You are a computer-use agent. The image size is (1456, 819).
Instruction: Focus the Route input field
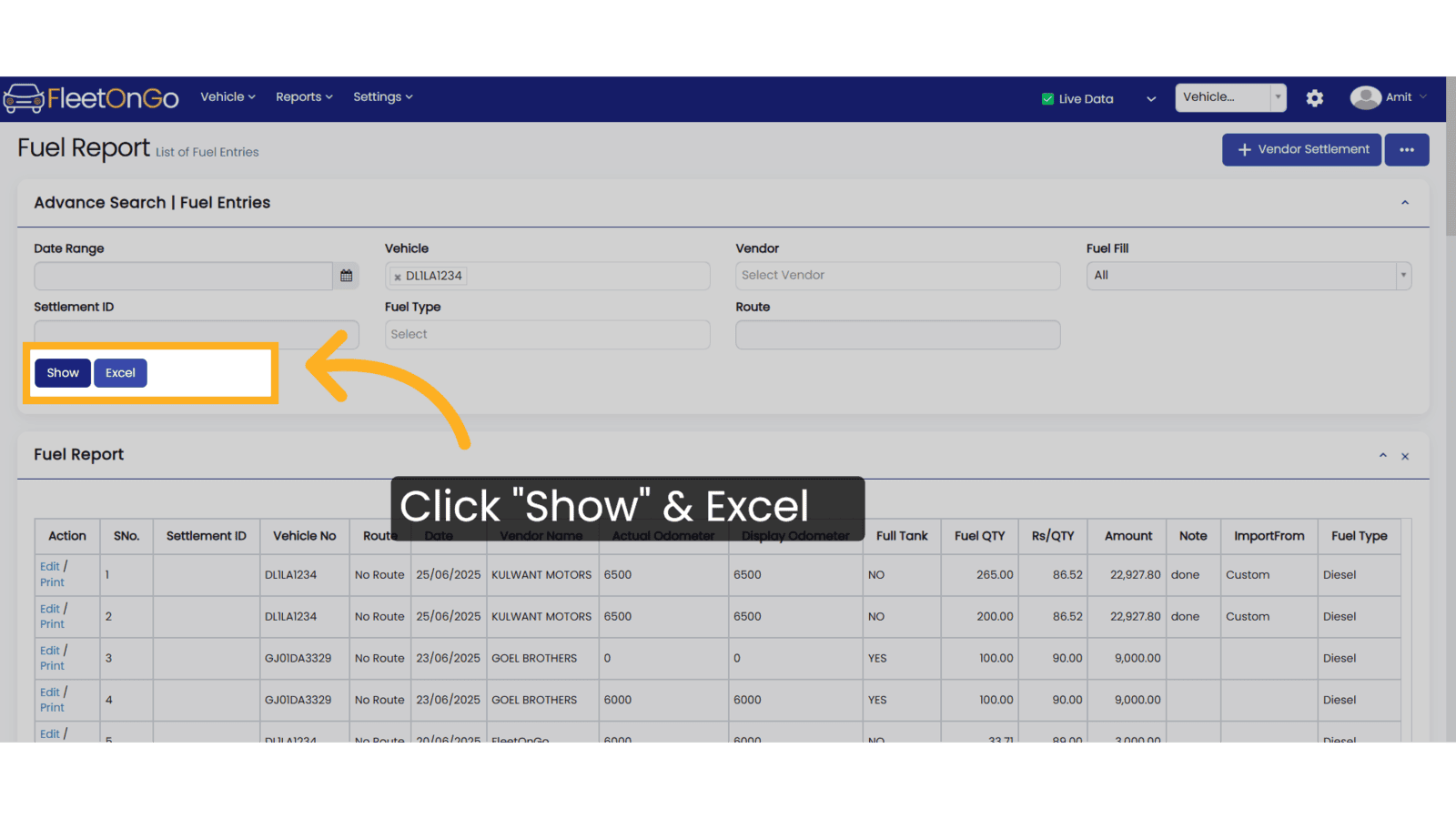pyautogui.click(x=897, y=334)
